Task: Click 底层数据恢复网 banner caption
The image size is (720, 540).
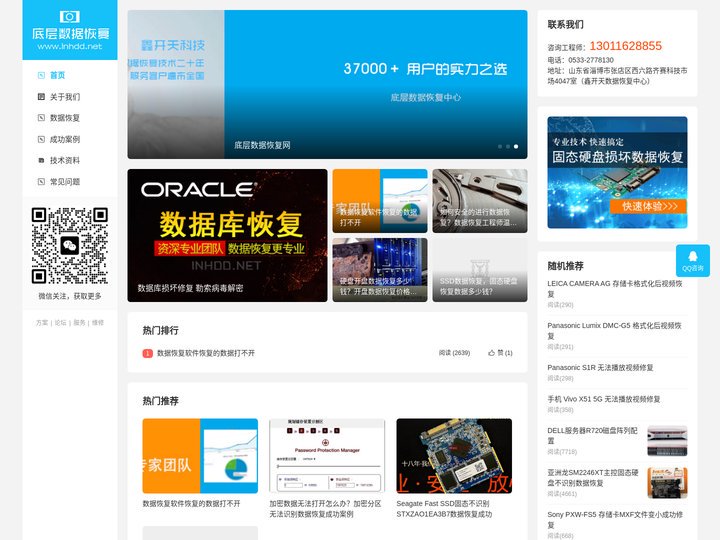Action: tap(262, 145)
